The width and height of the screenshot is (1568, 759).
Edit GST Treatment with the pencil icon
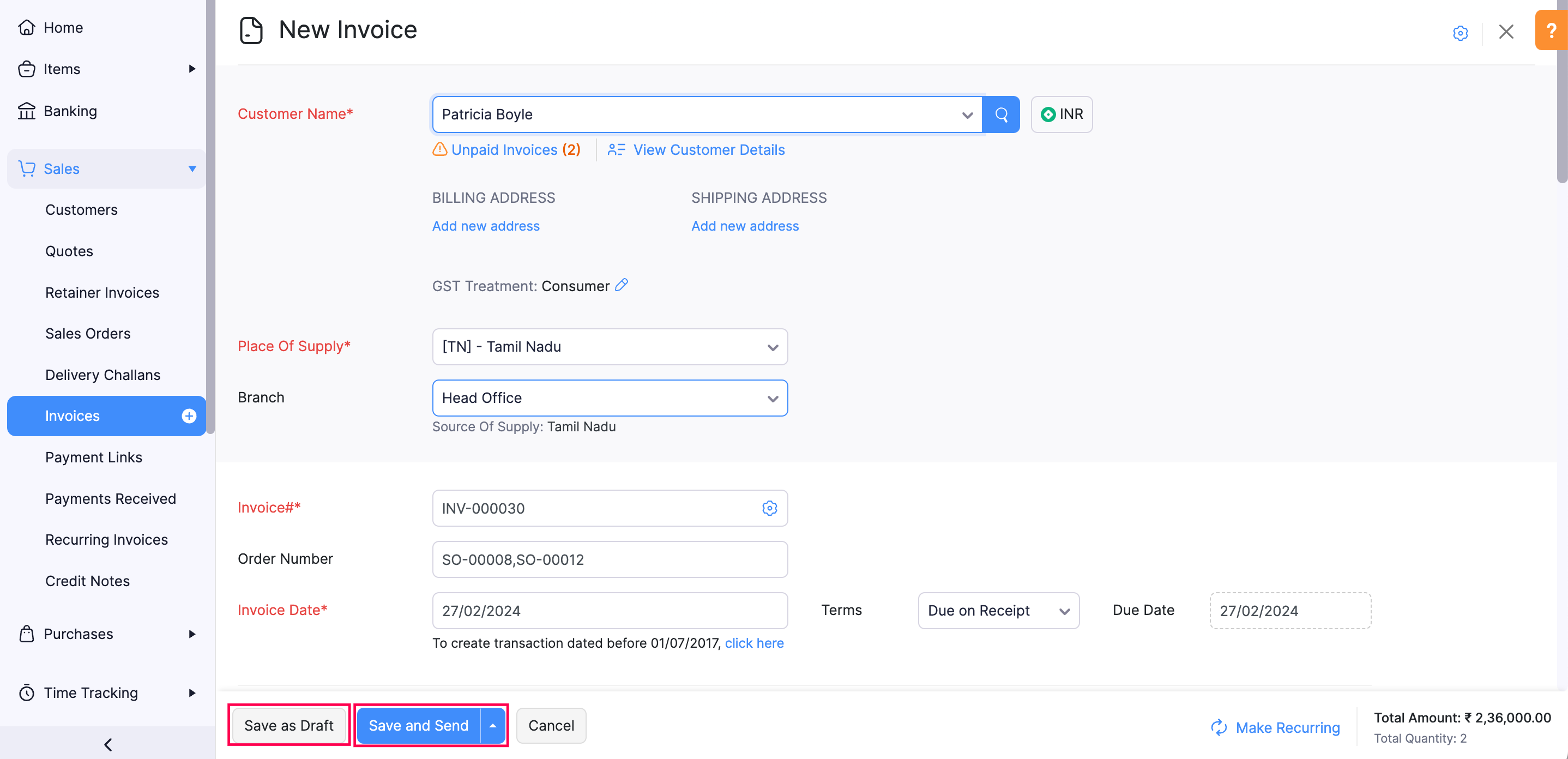[x=622, y=285]
